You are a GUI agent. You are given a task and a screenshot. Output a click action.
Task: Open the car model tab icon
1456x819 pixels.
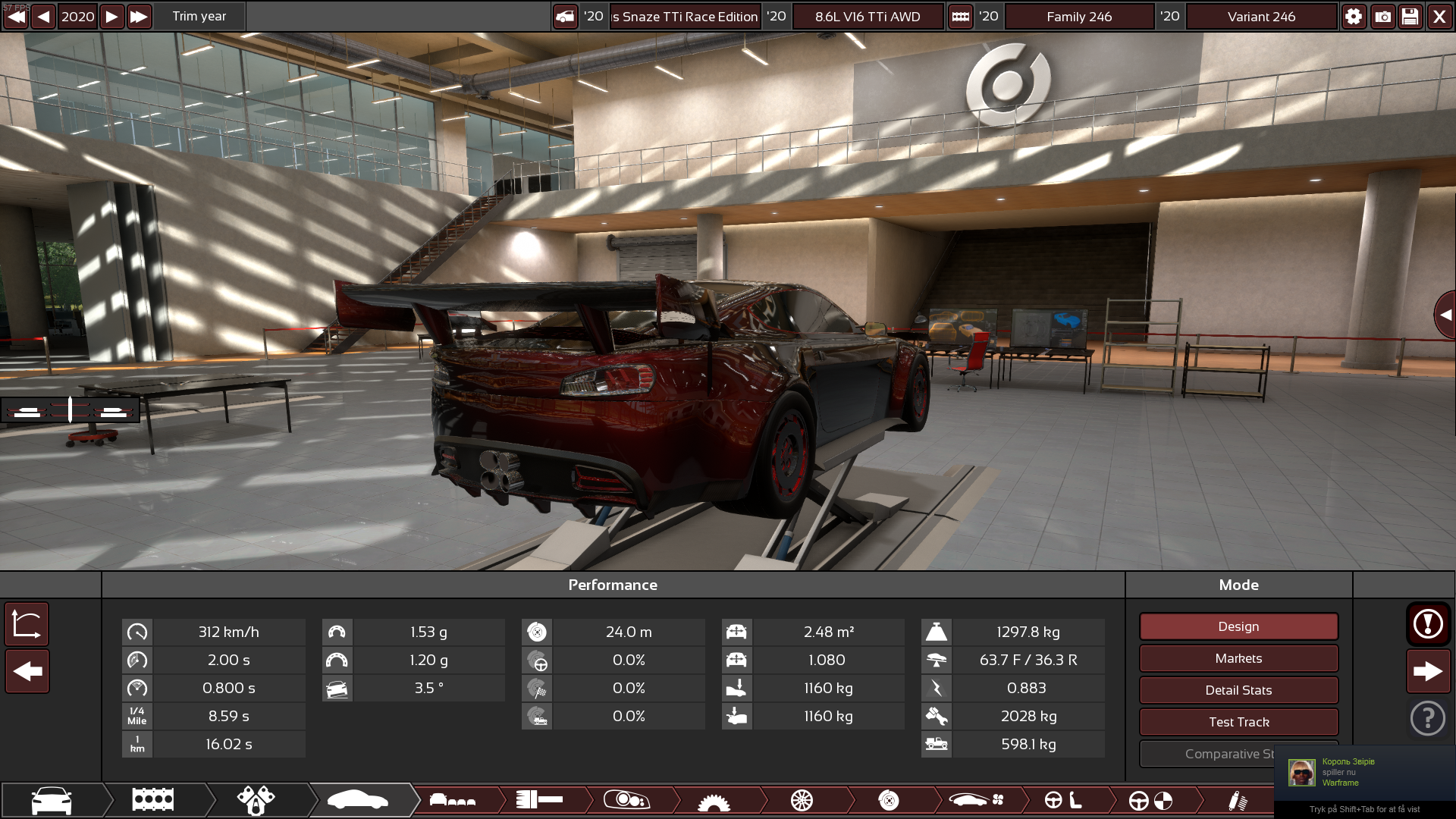(52, 800)
